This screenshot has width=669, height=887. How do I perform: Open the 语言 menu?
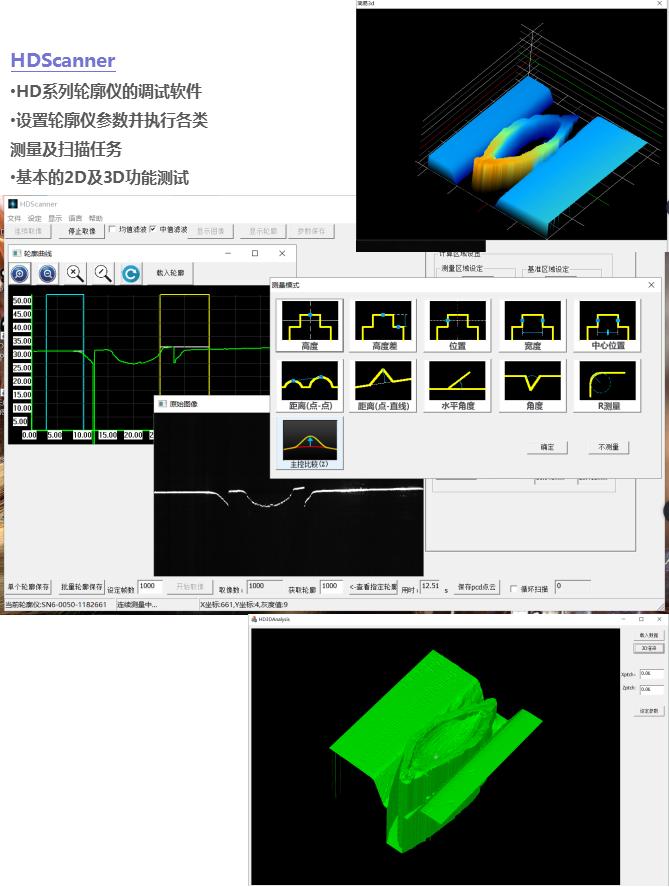pos(75,218)
